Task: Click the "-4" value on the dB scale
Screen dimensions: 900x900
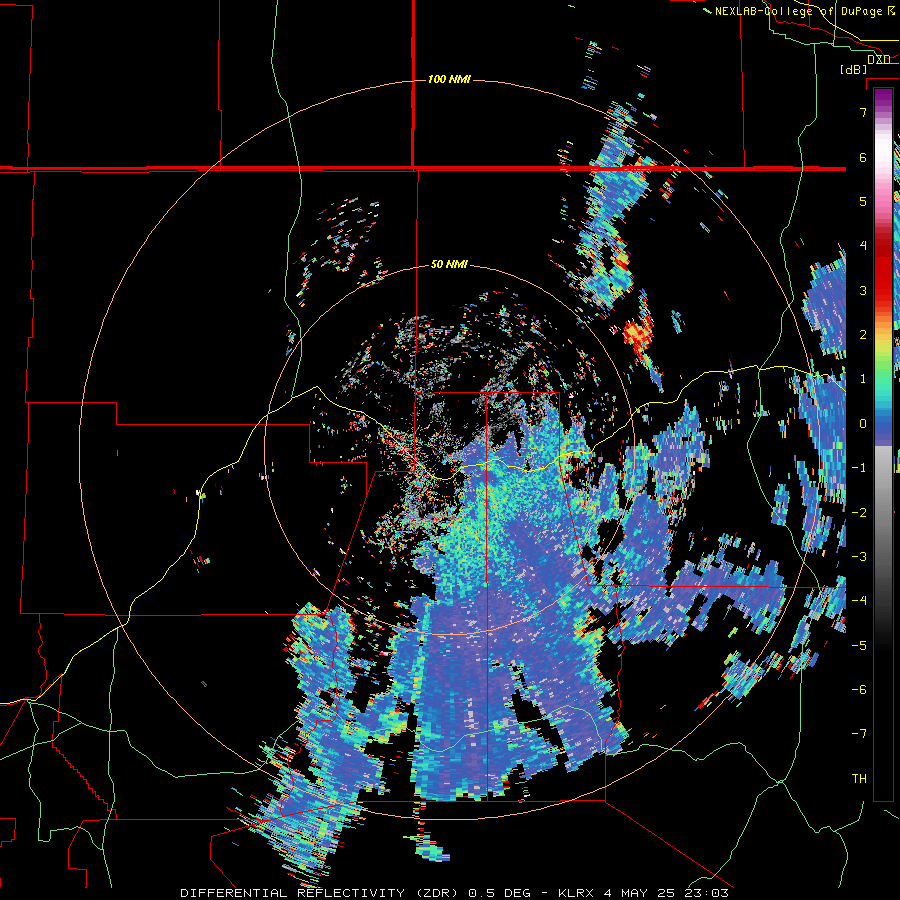Action: pos(859,601)
